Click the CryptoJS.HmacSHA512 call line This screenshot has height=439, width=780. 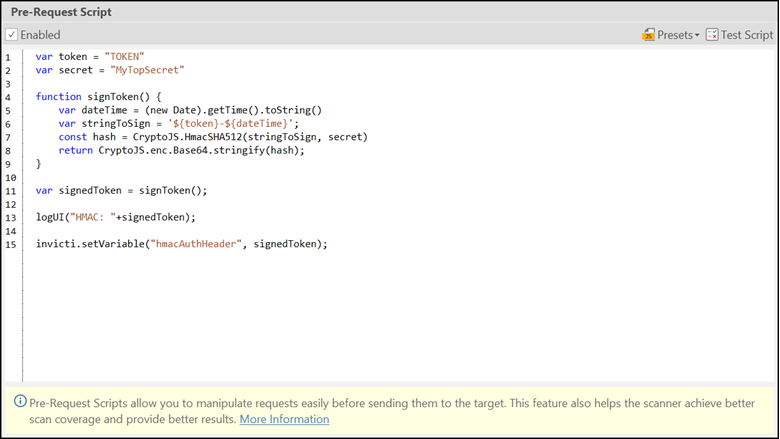click(213, 137)
